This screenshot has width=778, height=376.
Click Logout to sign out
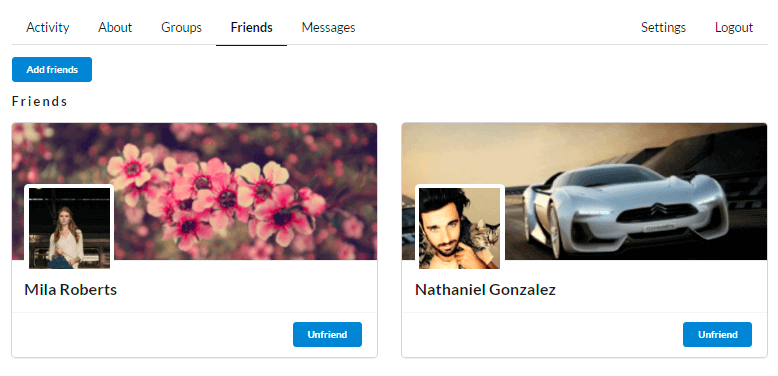(x=734, y=27)
